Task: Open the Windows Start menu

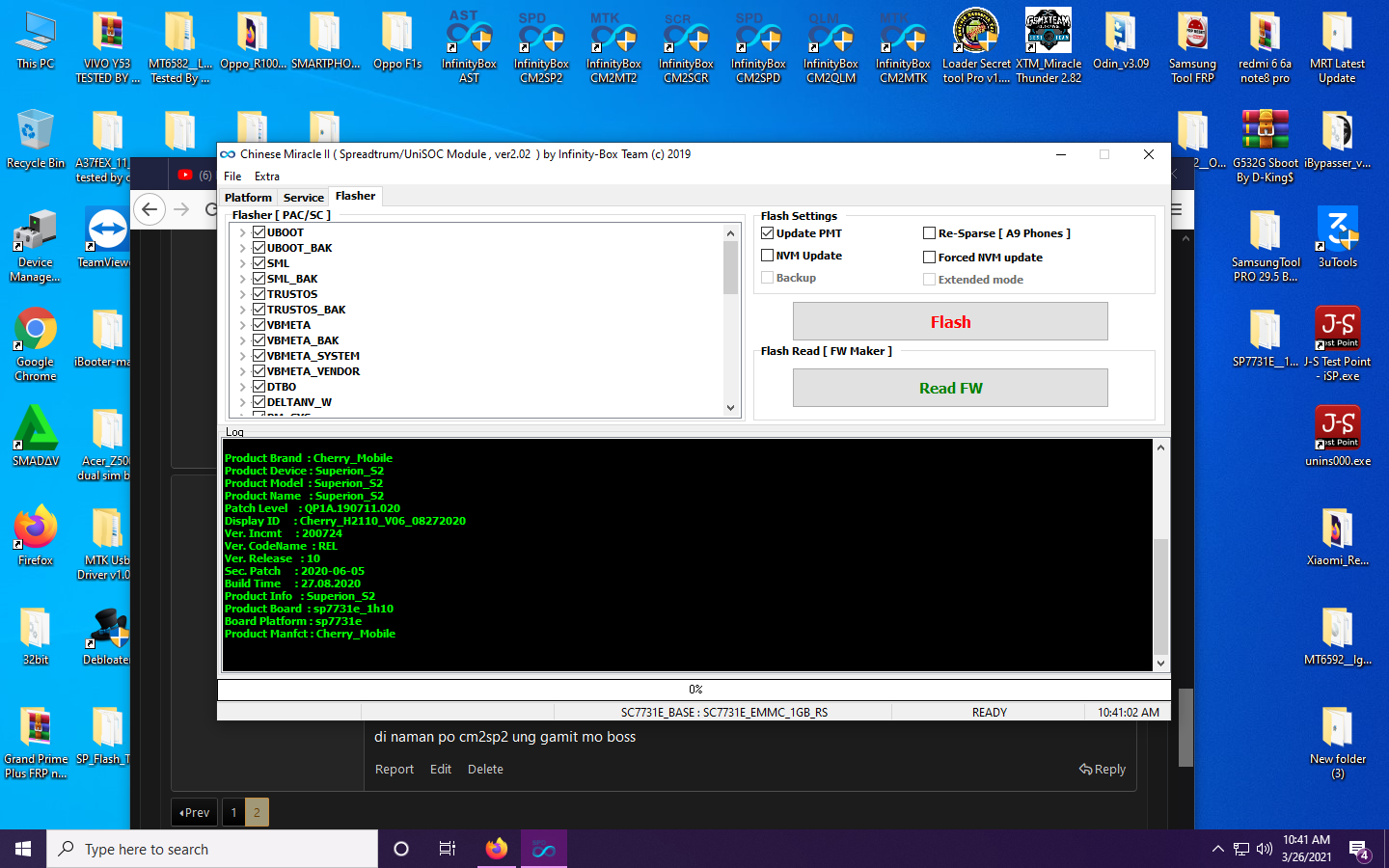Action: (23, 849)
